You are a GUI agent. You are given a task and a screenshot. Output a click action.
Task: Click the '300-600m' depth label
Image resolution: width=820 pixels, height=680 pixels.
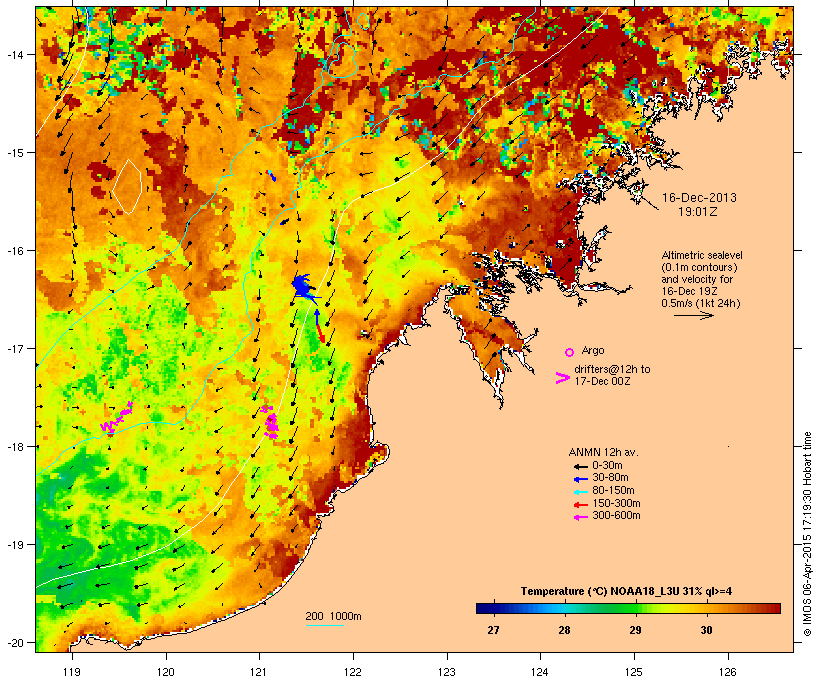click(x=616, y=516)
